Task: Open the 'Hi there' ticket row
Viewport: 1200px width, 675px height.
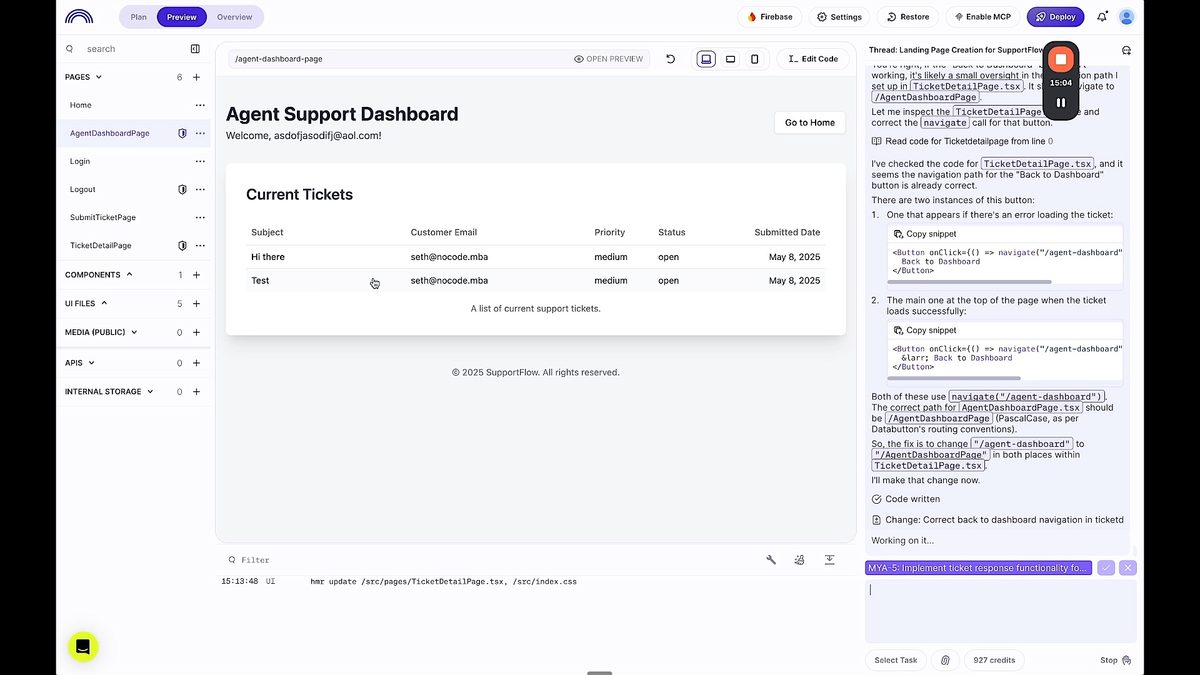Action: [x=536, y=257]
